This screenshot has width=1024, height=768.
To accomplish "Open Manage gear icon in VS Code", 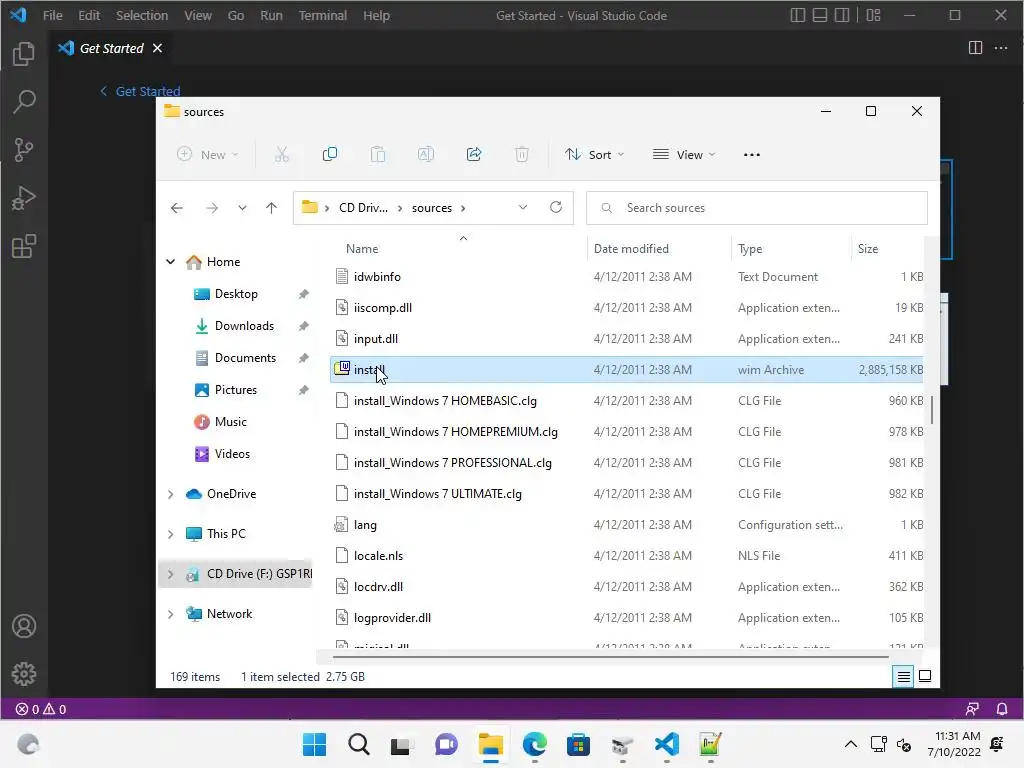I will pyautogui.click(x=24, y=673).
